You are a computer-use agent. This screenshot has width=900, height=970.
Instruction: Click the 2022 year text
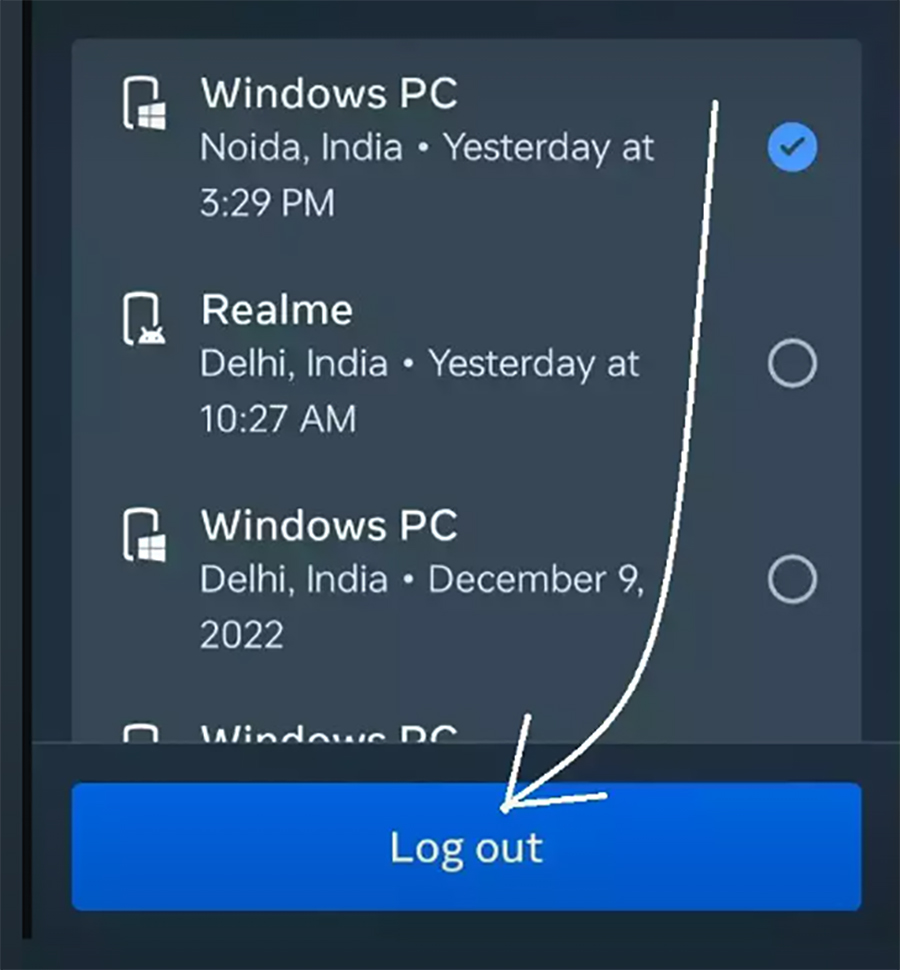tap(242, 634)
